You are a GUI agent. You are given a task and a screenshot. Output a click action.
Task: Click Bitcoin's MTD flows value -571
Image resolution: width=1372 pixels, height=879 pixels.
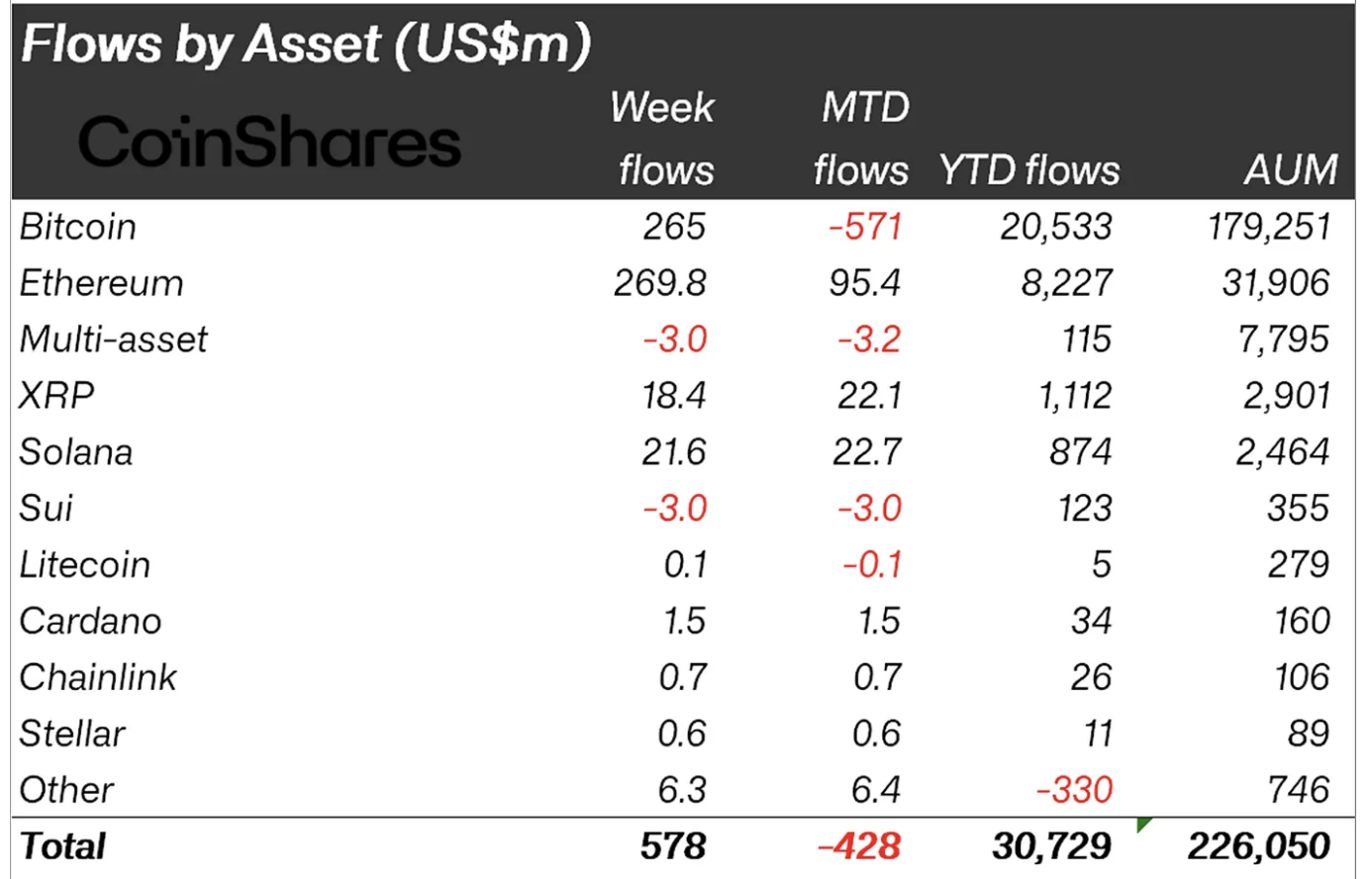pyautogui.click(x=865, y=227)
